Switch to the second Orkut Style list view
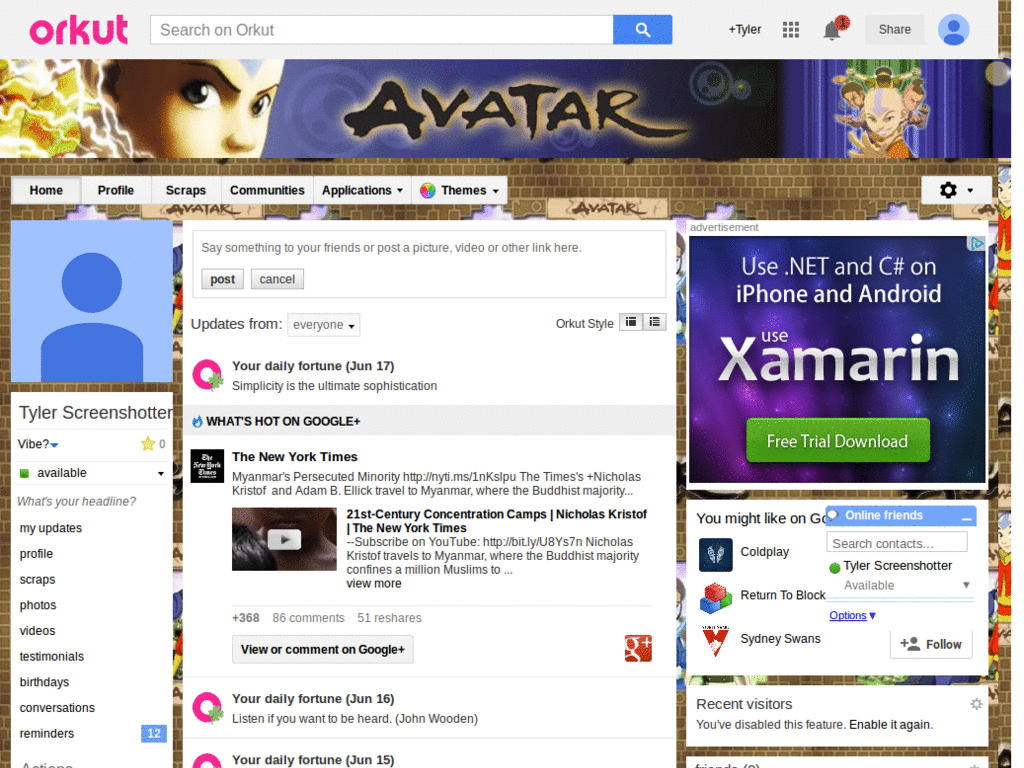 click(654, 322)
